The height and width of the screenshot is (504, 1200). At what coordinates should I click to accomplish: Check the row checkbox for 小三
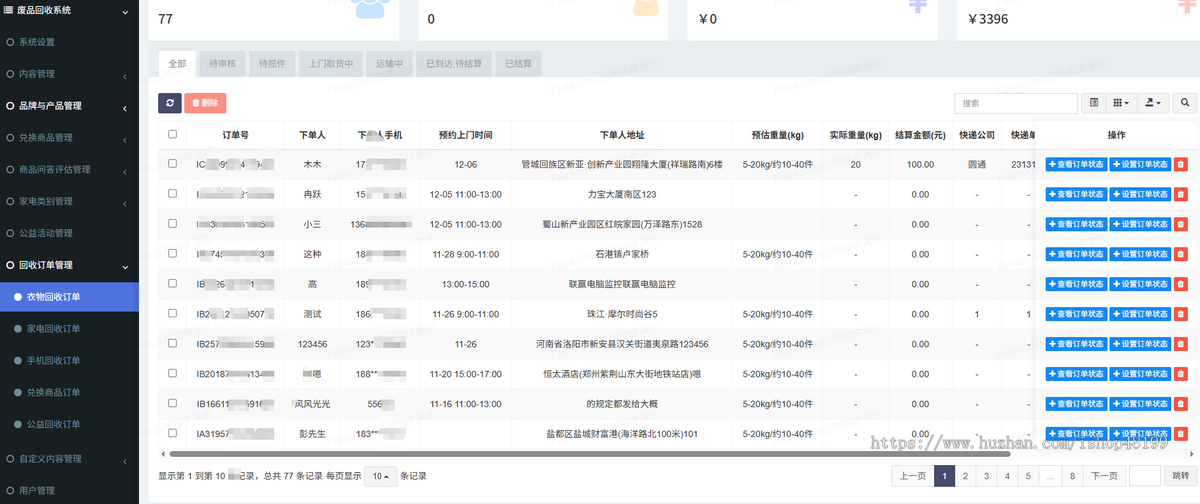pos(173,224)
